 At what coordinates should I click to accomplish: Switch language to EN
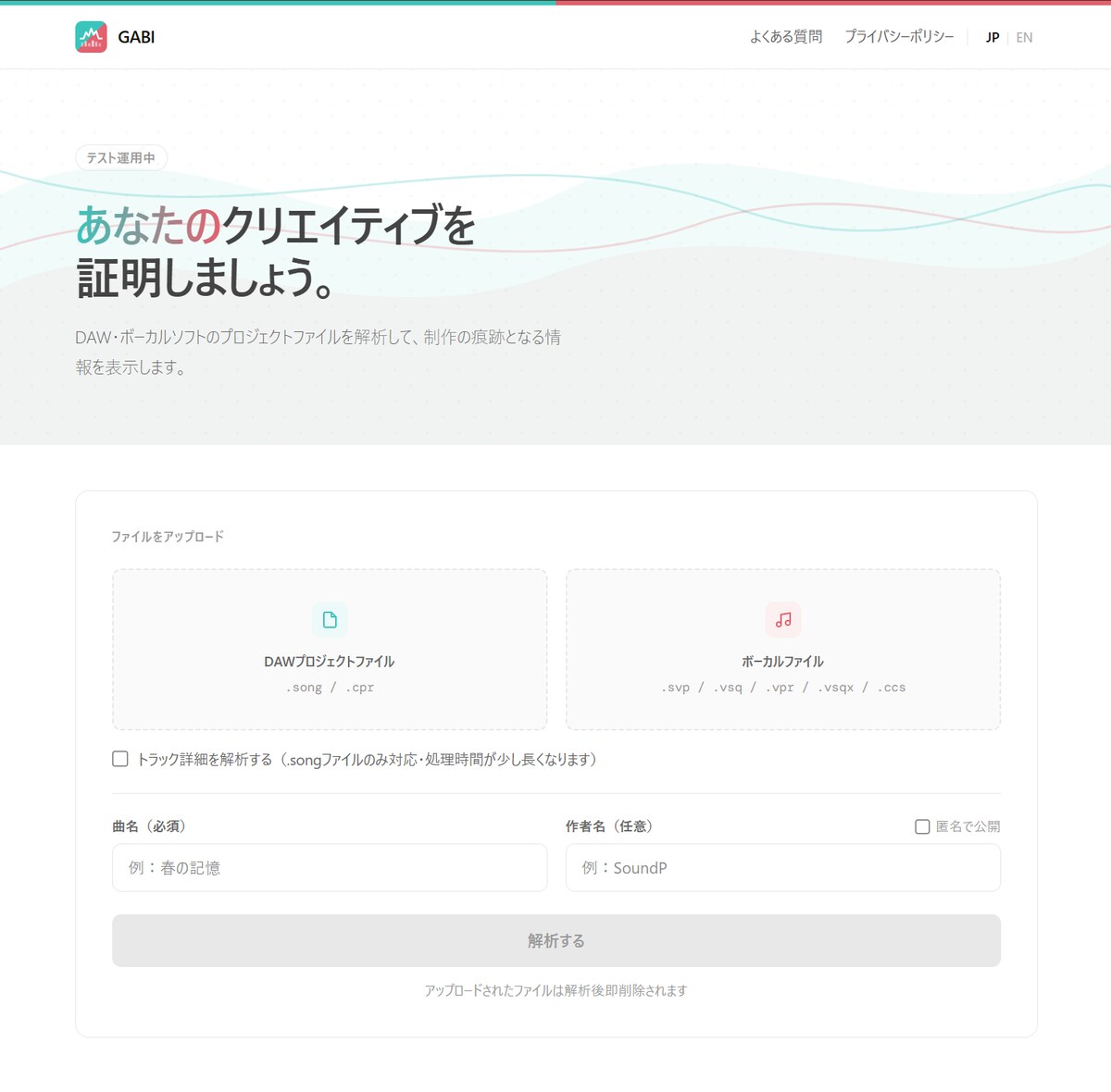click(1024, 38)
